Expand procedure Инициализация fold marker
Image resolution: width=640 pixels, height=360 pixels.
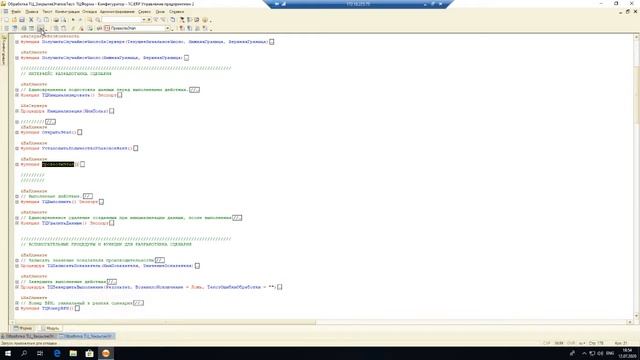pos(17,111)
